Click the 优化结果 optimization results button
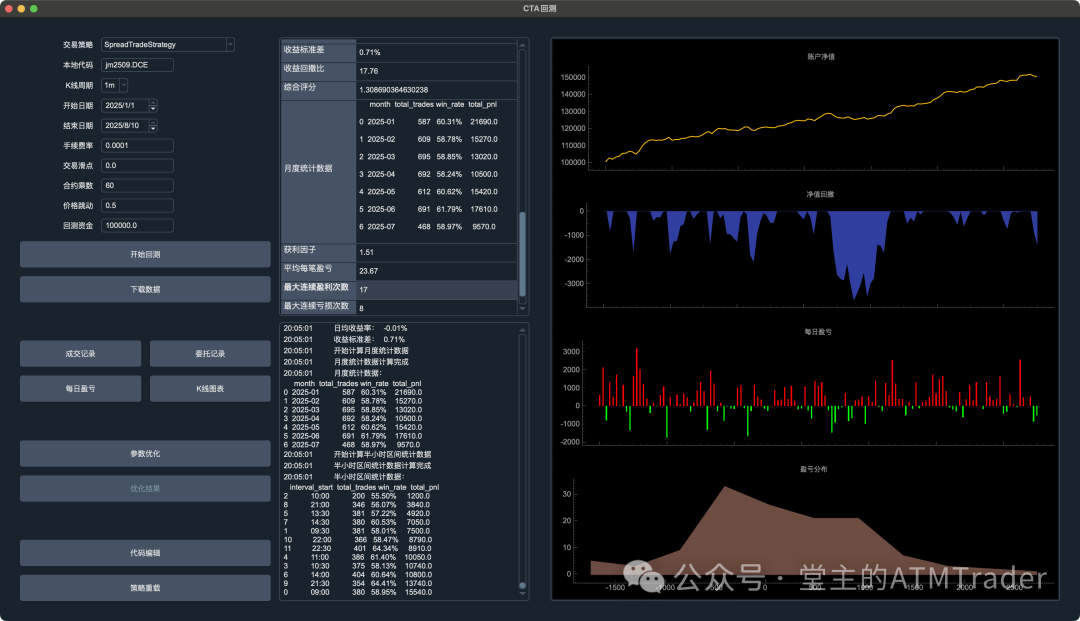This screenshot has width=1080, height=621. click(145, 489)
